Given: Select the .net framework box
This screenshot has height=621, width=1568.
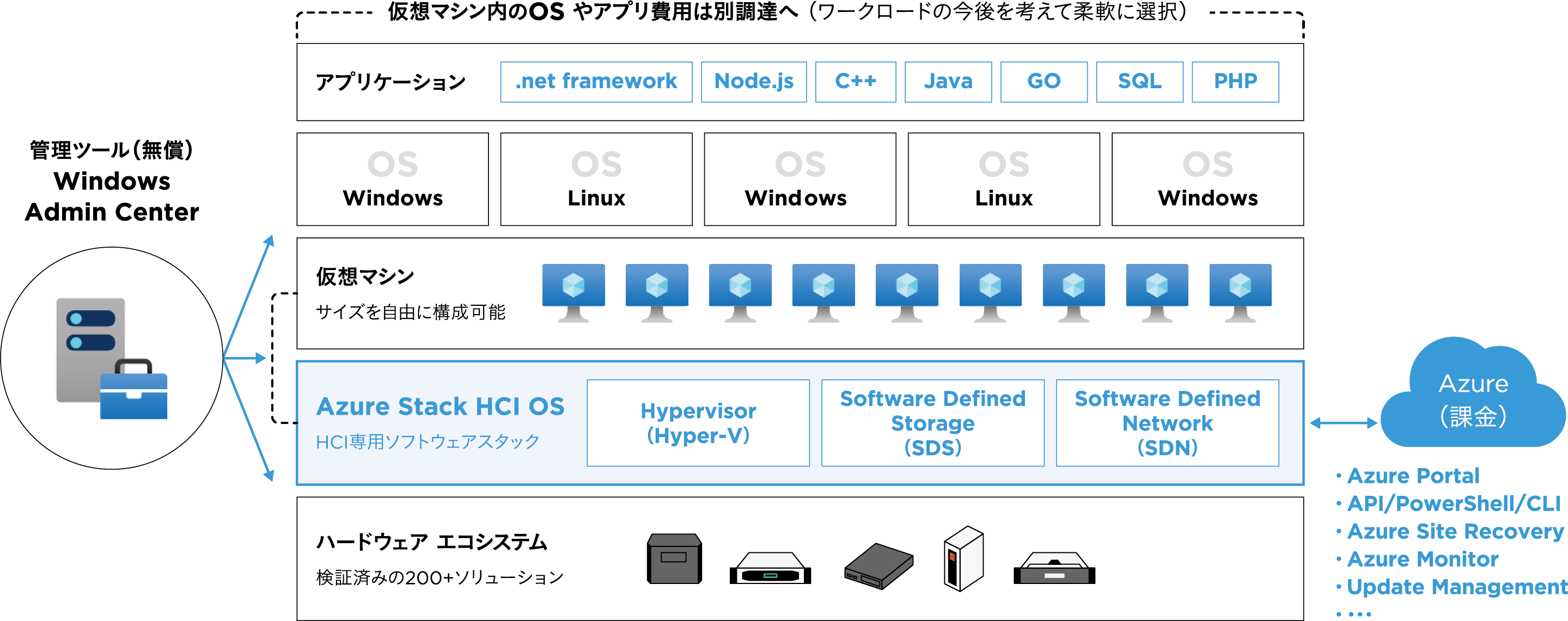Looking at the screenshot, I should pyautogui.click(x=596, y=82).
